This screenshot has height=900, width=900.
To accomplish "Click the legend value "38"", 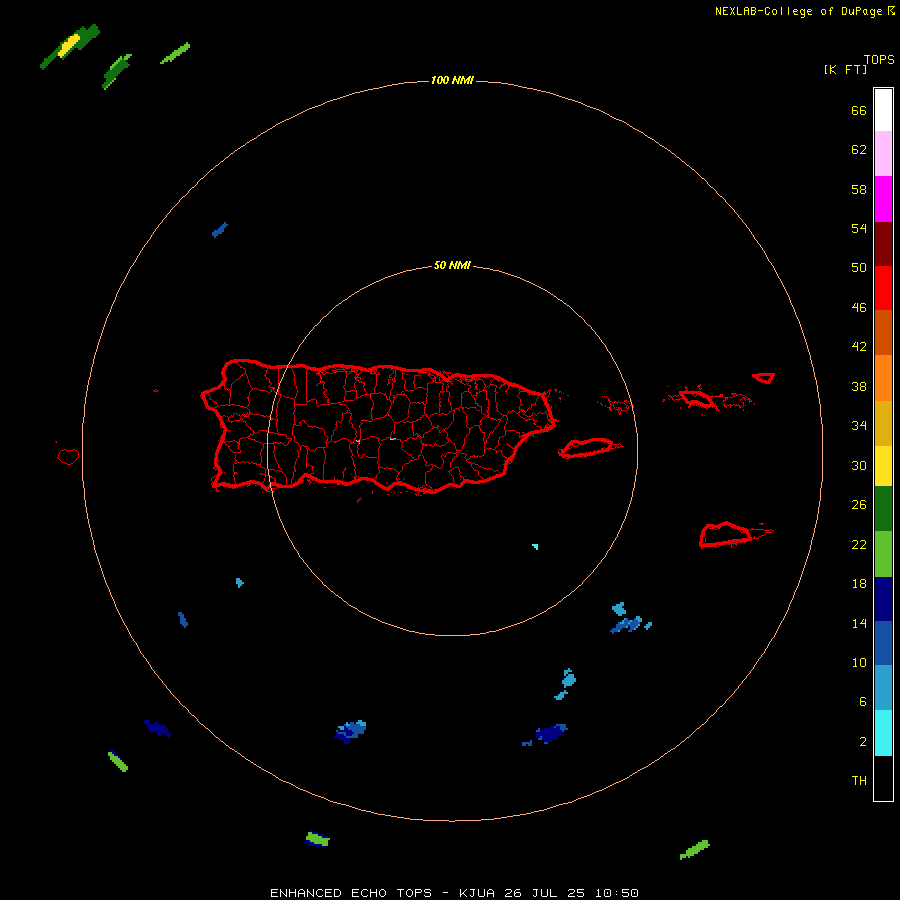I will click(x=859, y=386).
